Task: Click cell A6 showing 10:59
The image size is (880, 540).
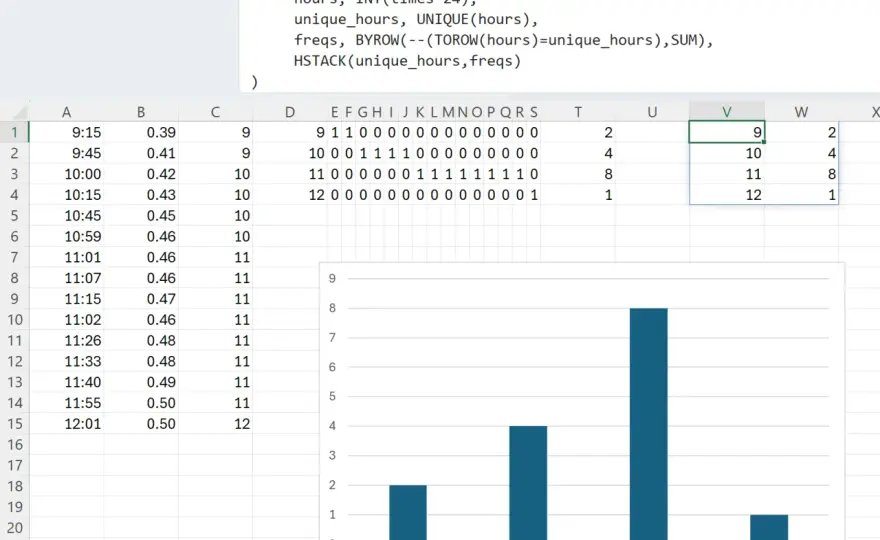Action: click(66, 236)
